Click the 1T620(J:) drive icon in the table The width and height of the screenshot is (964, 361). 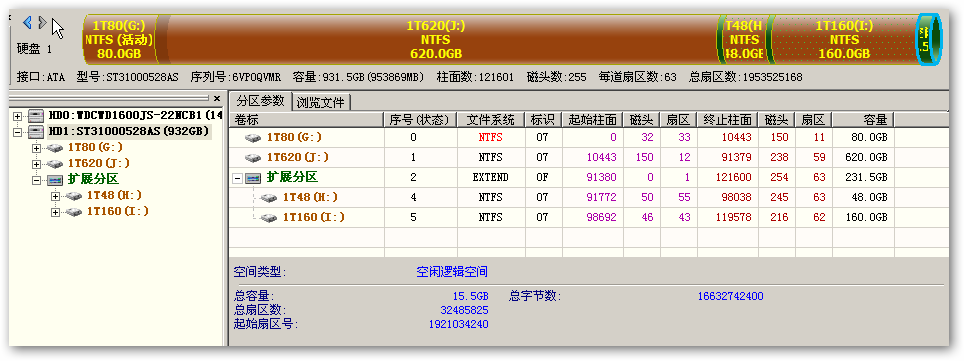tap(253, 157)
